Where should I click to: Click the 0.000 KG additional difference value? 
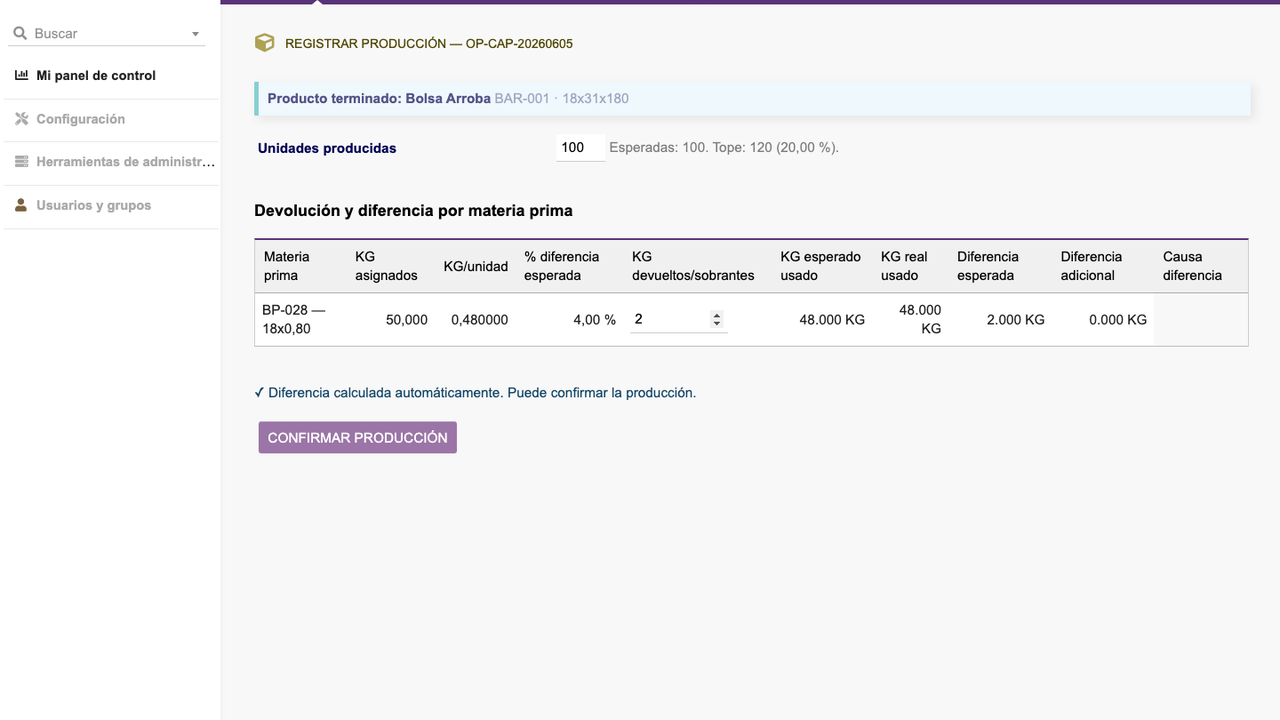point(1118,320)
